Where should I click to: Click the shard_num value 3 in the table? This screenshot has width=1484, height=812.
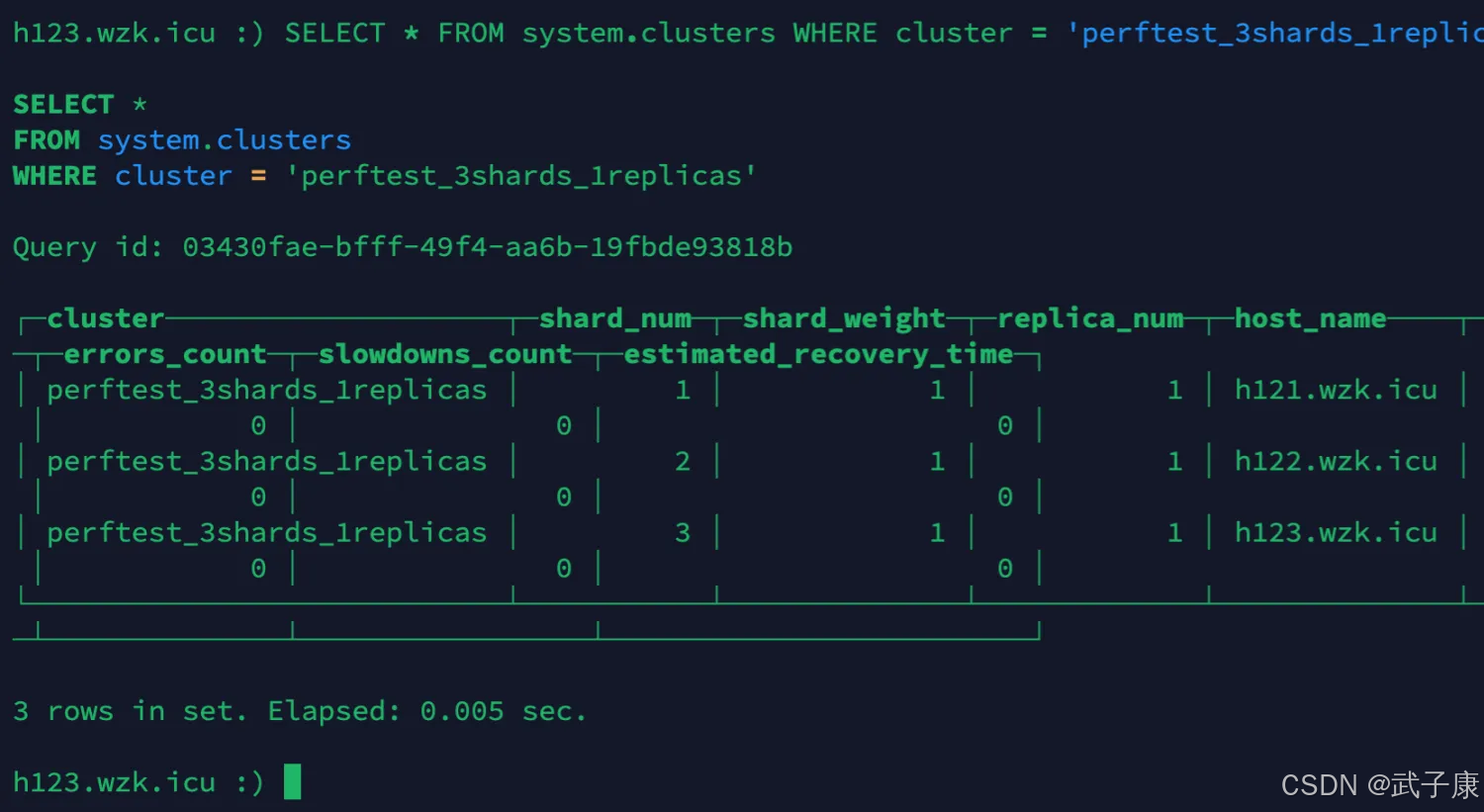point(683,533)
